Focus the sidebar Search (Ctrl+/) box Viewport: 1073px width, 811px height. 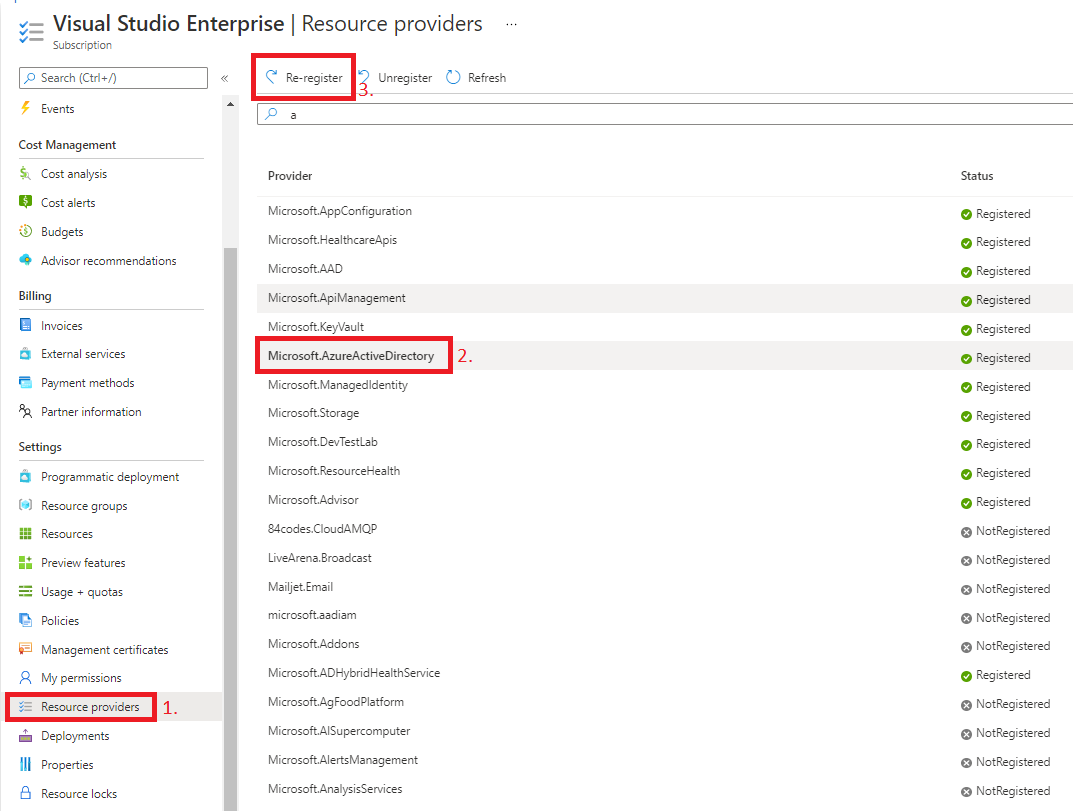(x=114, y=78)
